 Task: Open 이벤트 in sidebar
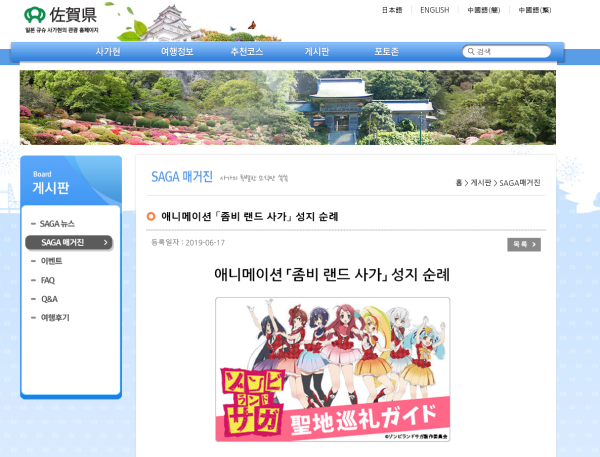click(x=51, y=261)
